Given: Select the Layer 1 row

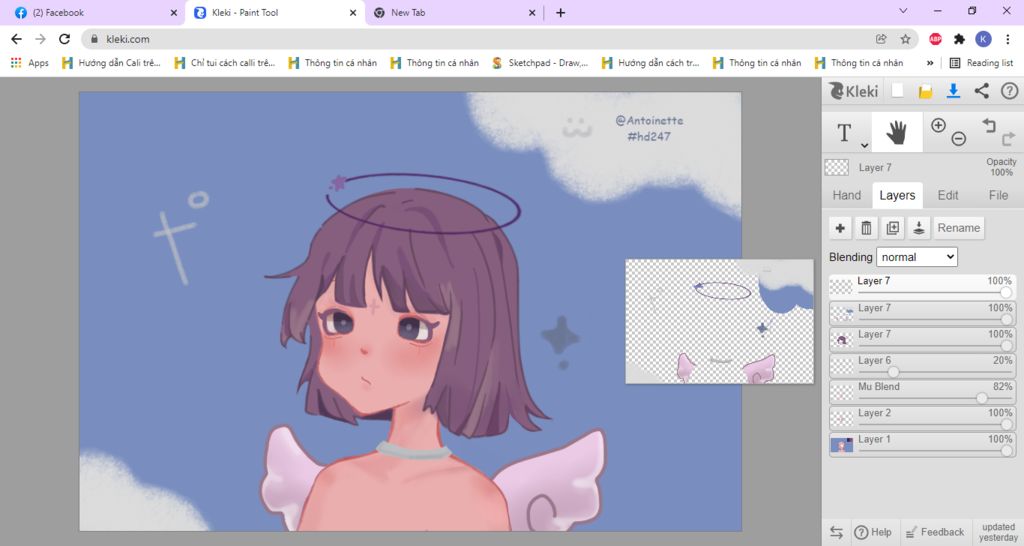Looking at the screenshot, I should pyautogui.click(x=923, y=444).
